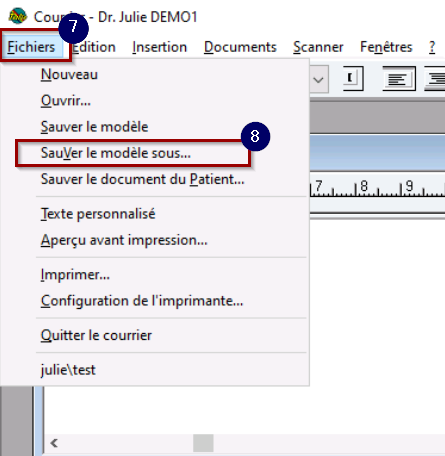Open the ? help menu
The width and height of the screenshot is (445, 456).
click(432, 47)
